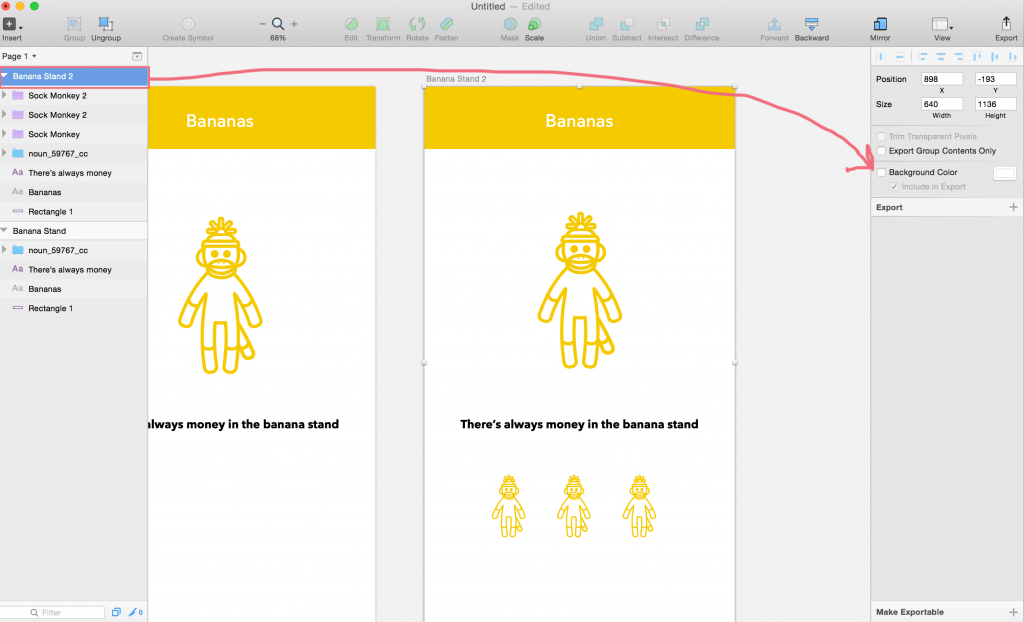
Task: Click the Mirror toolbar icon
Action: (x=880, y=23)
